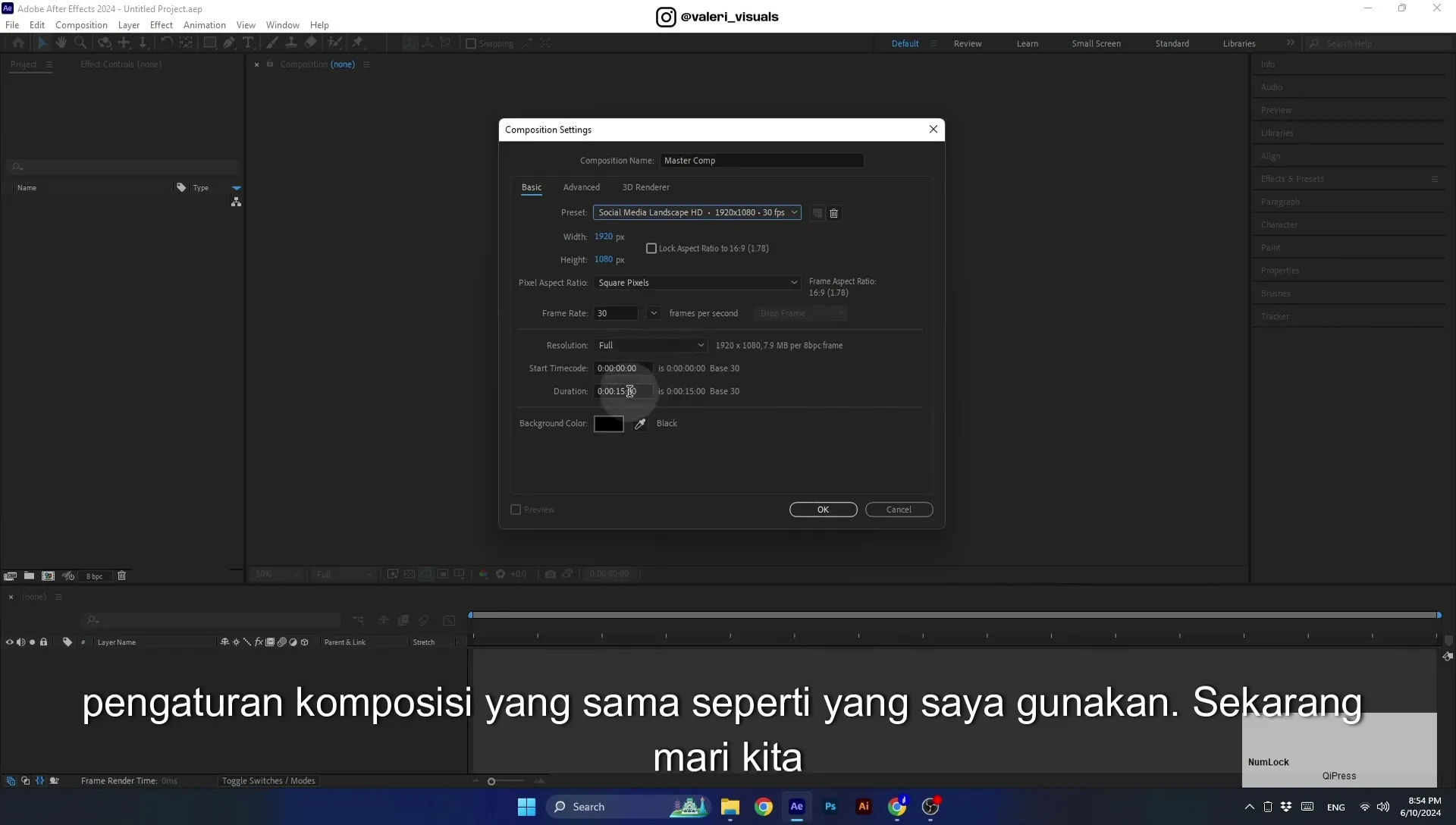Screen dimensions: 1456x825
Task: Open the Pixel Aspect Ratio dropdown
Action: pos(697,283)
